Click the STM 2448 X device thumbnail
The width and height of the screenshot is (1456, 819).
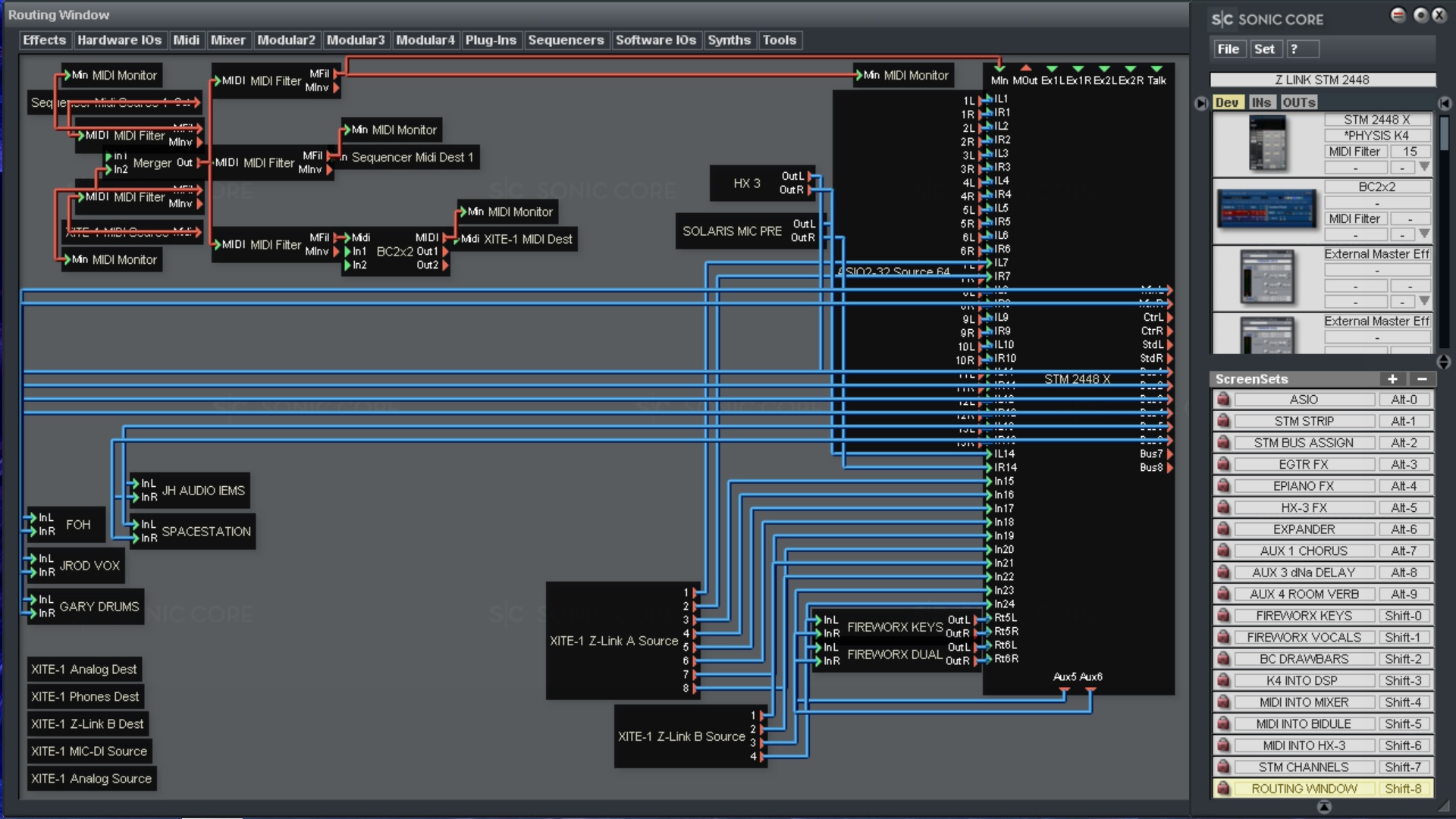pyautogui.click(x=1267, y=143)
